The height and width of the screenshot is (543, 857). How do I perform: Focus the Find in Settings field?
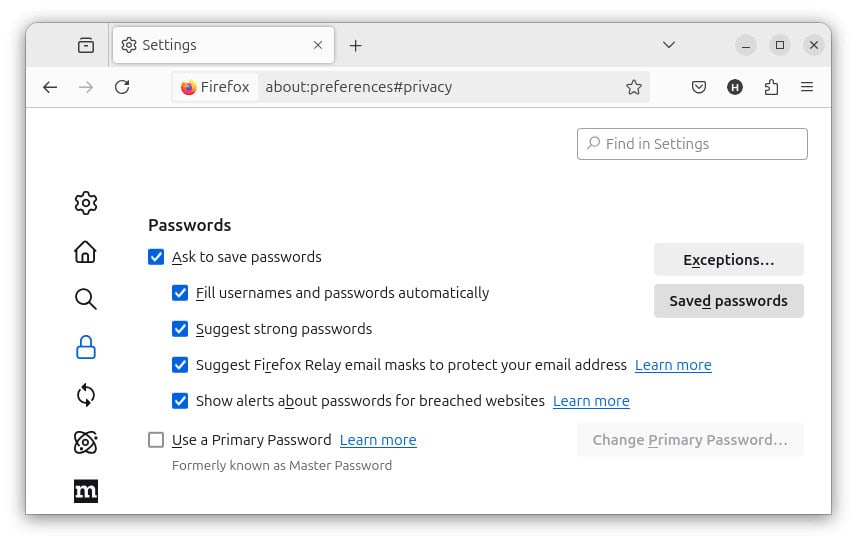700,144
